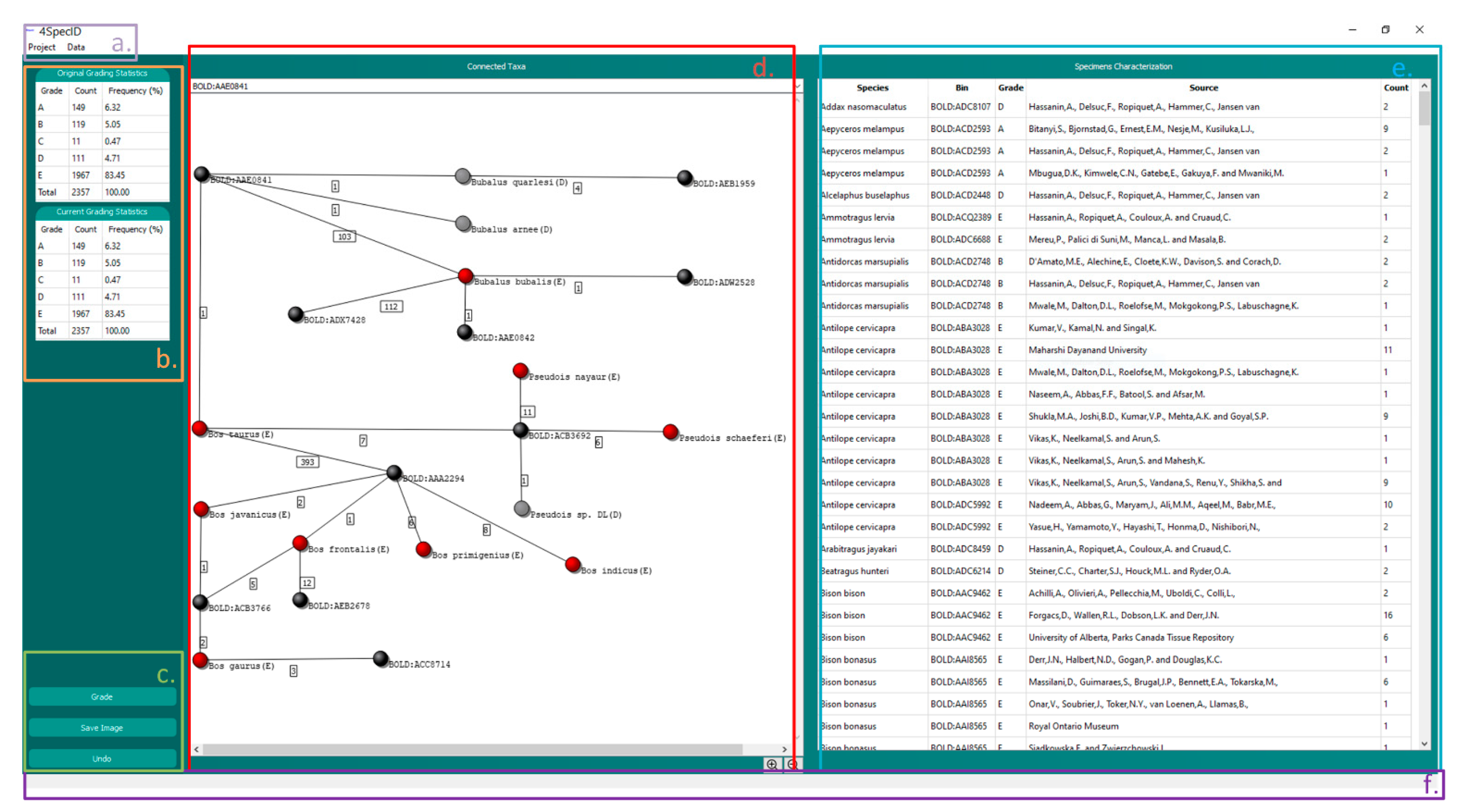Select the gray Bubalus quarlesi node

point(463,176)
